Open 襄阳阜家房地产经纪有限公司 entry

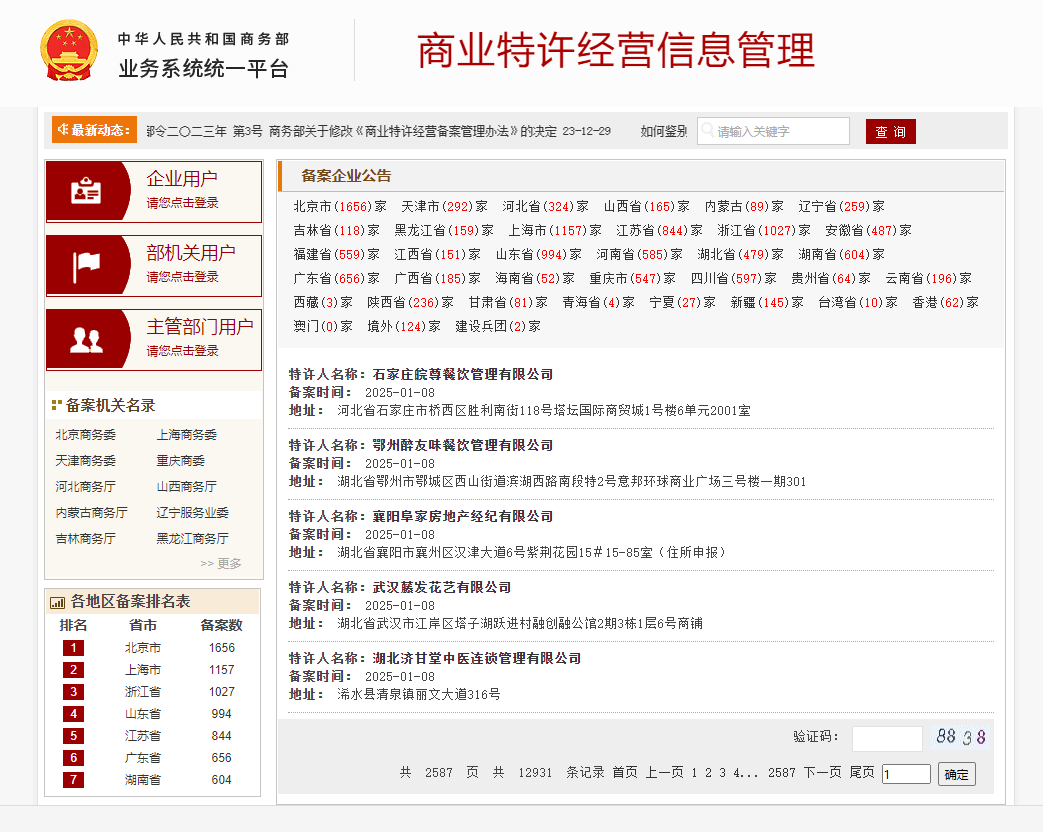(463, 516)
